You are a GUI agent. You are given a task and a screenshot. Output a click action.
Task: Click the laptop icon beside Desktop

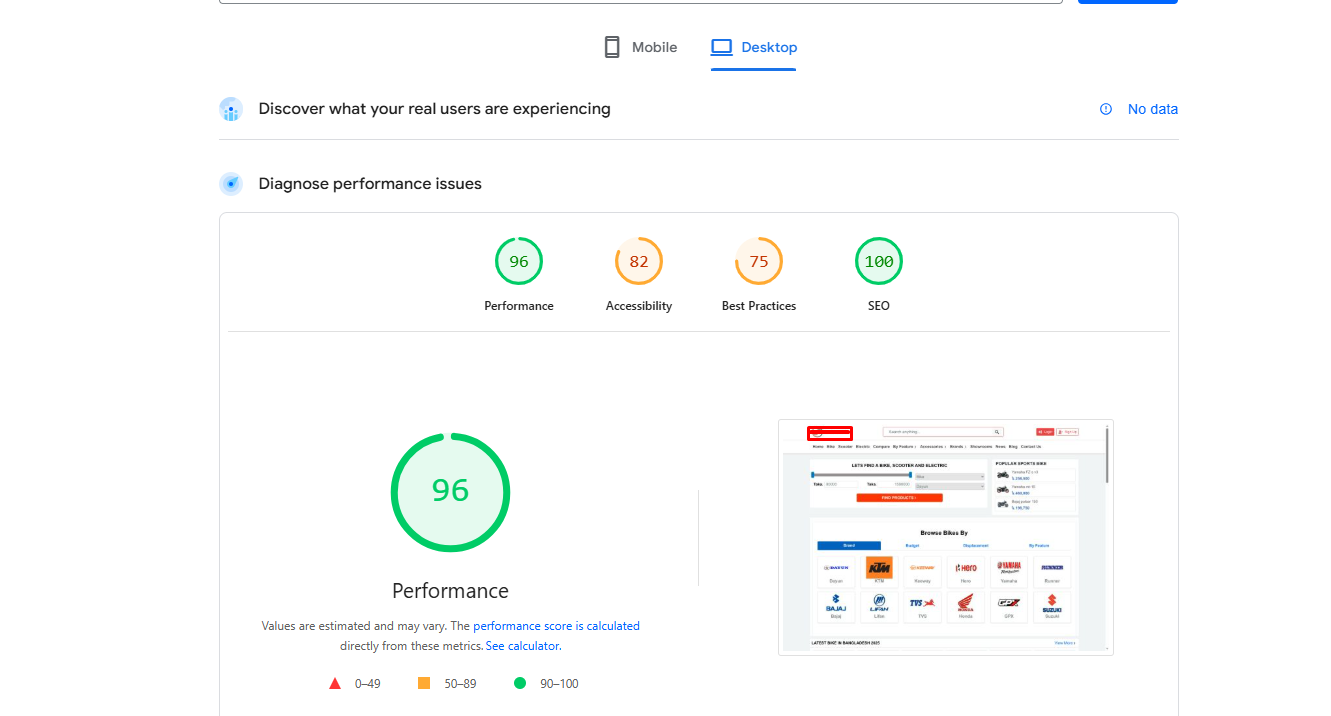pyautogui.click(x=722, y=47)
